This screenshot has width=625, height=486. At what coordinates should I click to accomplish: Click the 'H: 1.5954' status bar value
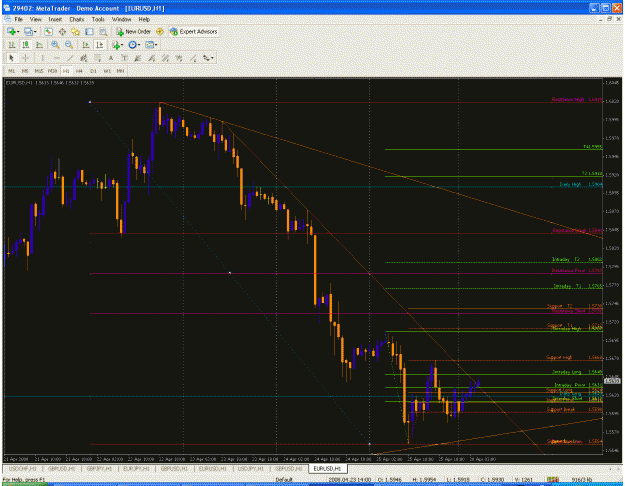point(425,480)
